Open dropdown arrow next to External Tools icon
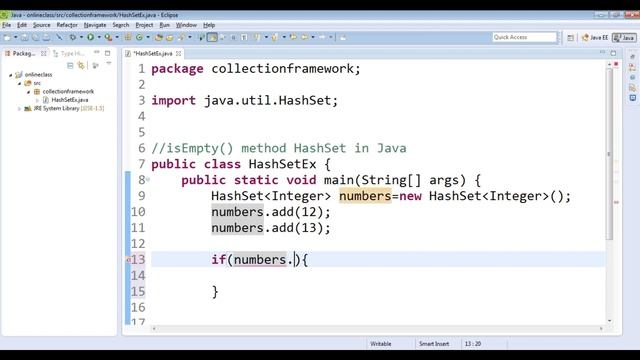The image size is (640, 360). [117, 37]
